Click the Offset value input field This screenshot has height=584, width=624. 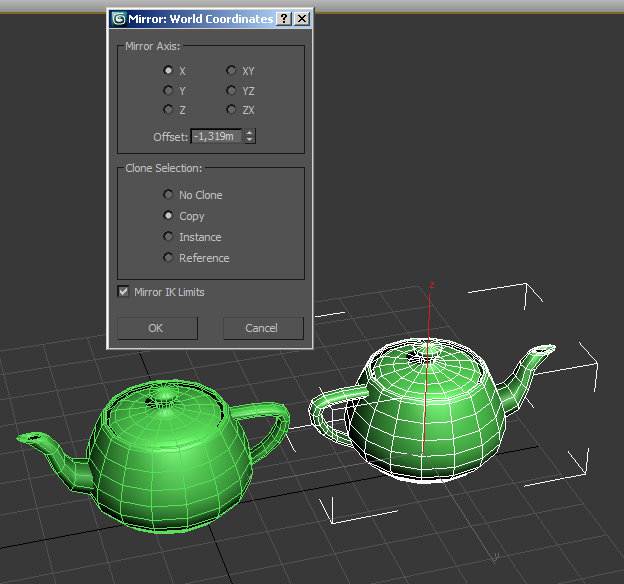pos(216,137)
